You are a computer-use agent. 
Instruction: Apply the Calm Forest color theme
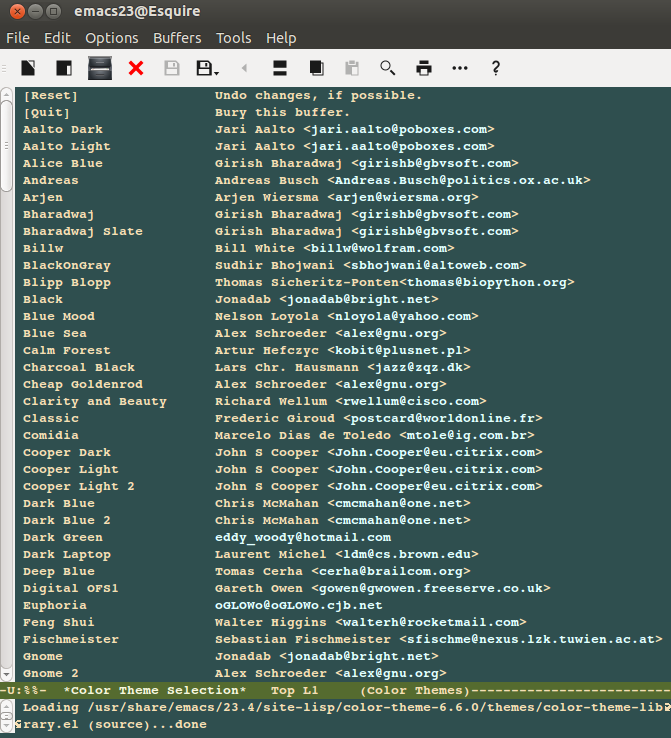pyautogui.click(x=67, y=350)
